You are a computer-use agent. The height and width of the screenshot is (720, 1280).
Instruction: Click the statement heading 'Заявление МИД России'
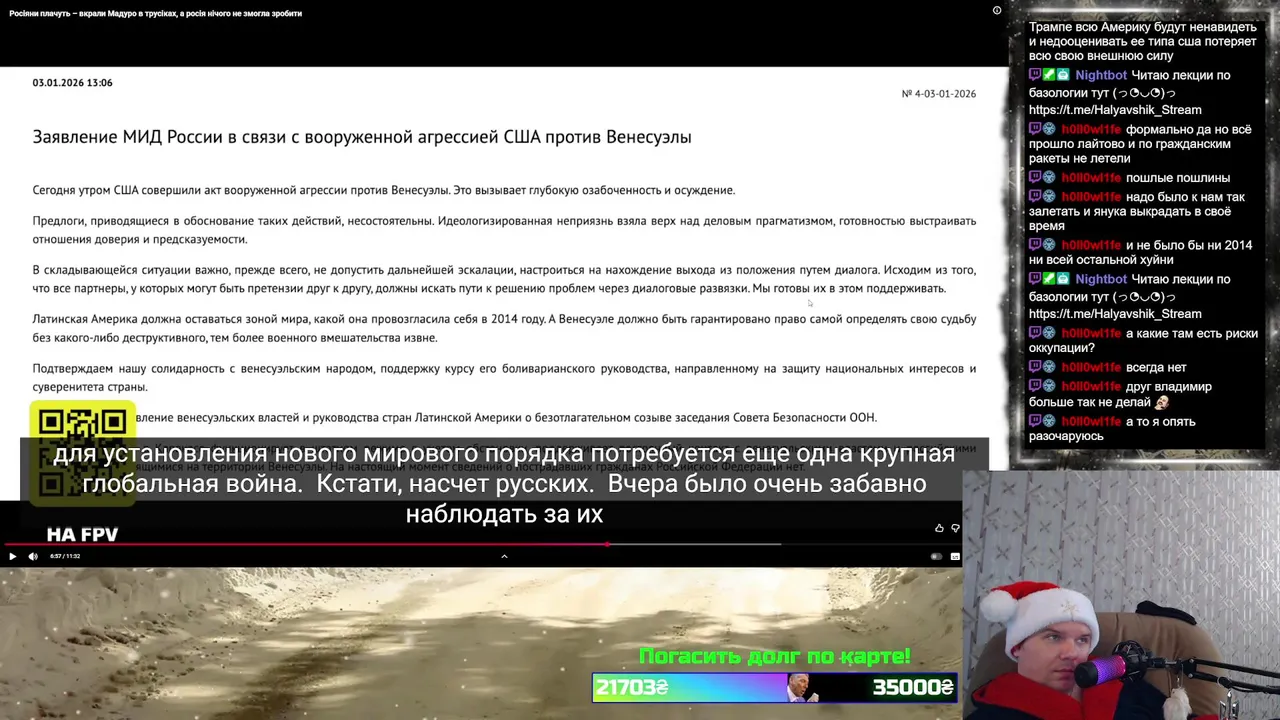click(x=362, y=137)
